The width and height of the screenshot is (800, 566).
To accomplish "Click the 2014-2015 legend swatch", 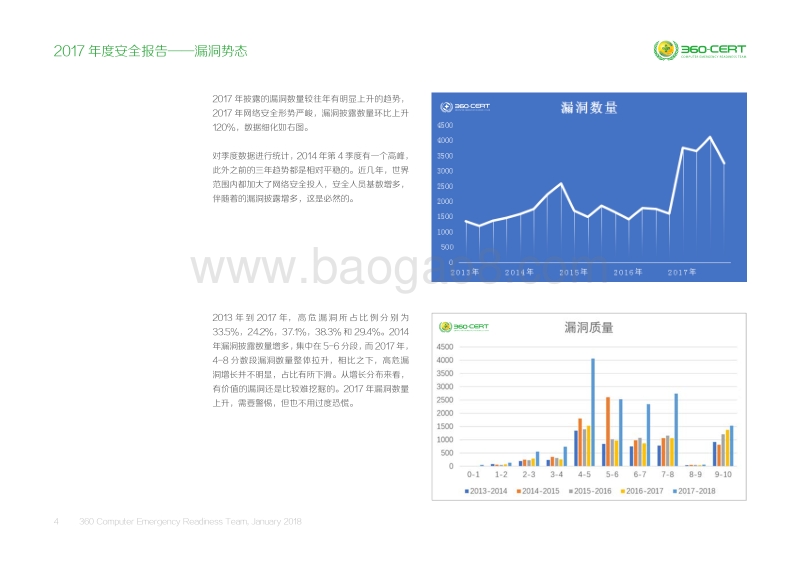I will click(x=518, y=491).
